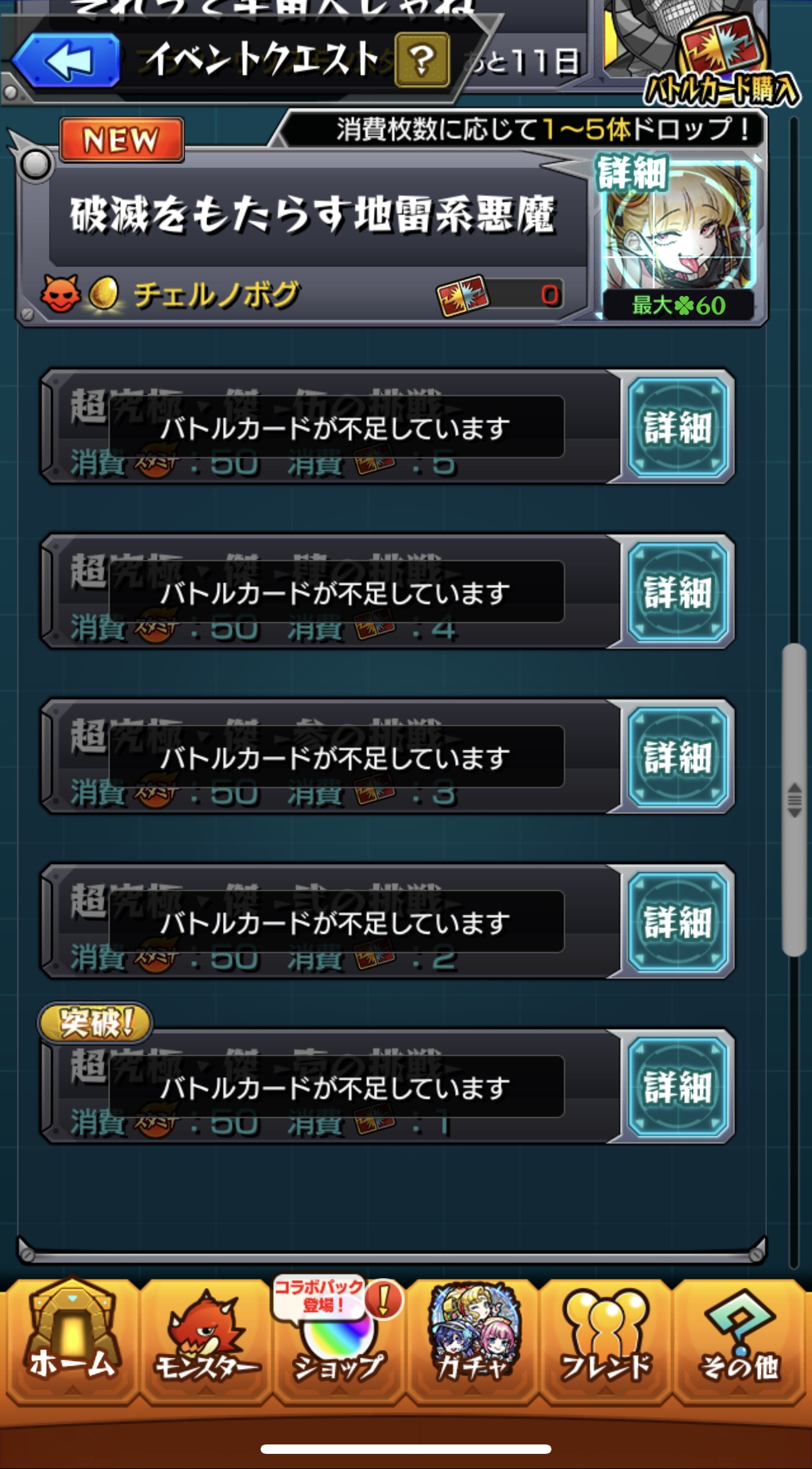Open 詳細 for the 2-card cost quest
This screenshot has width=812, height=1469.
point(677,922)
